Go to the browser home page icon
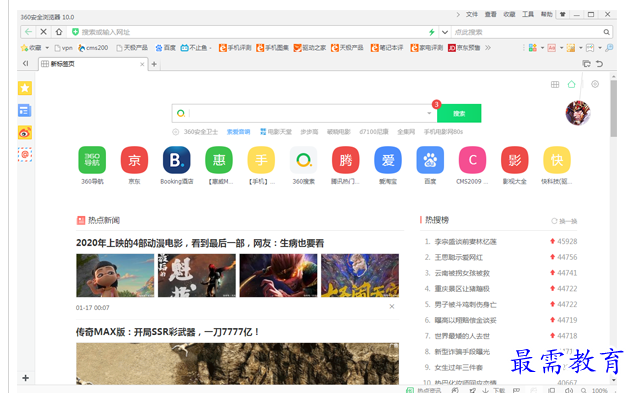Screen dimensions: 632x393 (x=59, y=32)
